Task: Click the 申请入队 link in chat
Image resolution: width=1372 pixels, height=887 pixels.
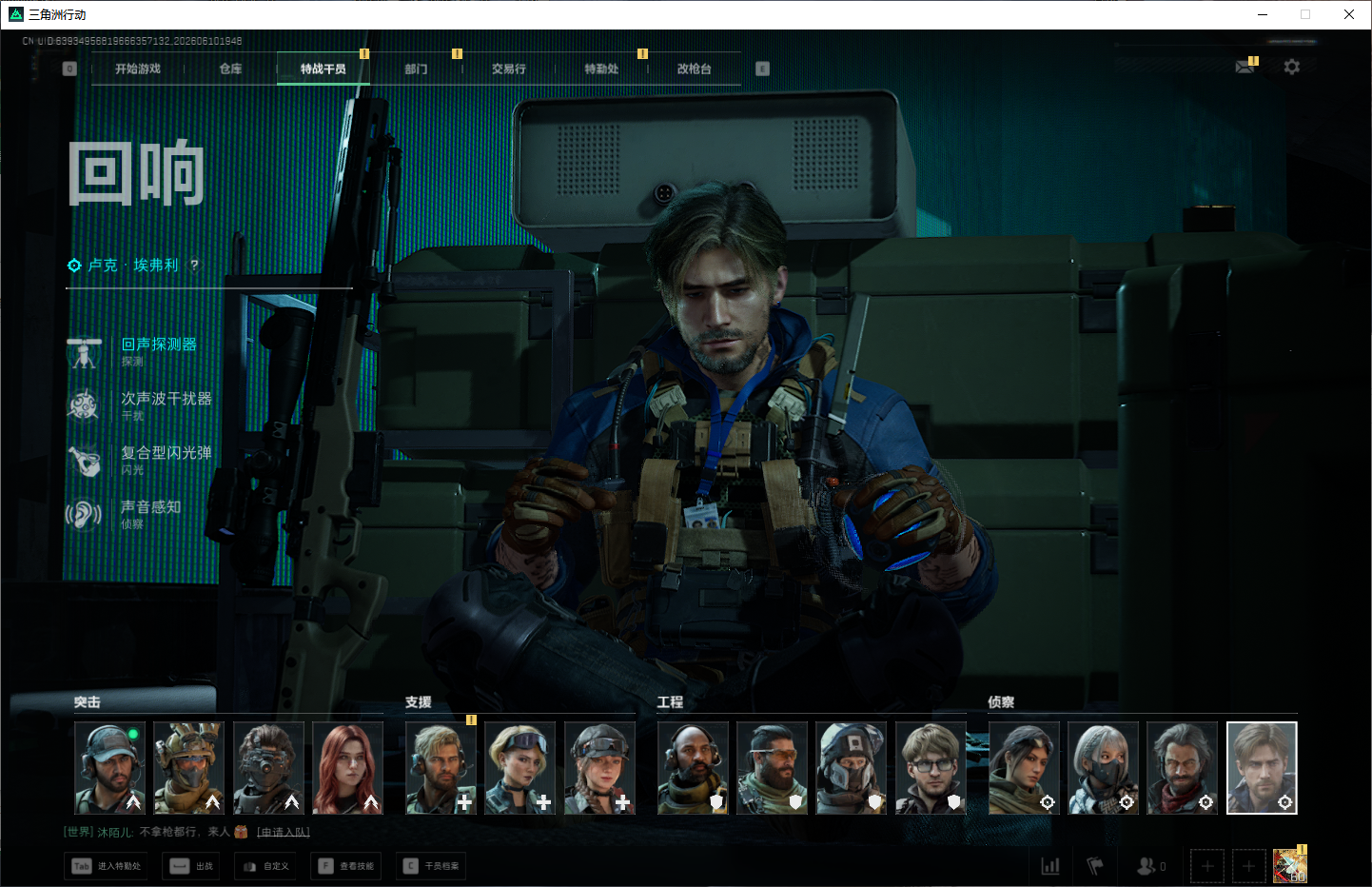Action: [x=284, y=832]
